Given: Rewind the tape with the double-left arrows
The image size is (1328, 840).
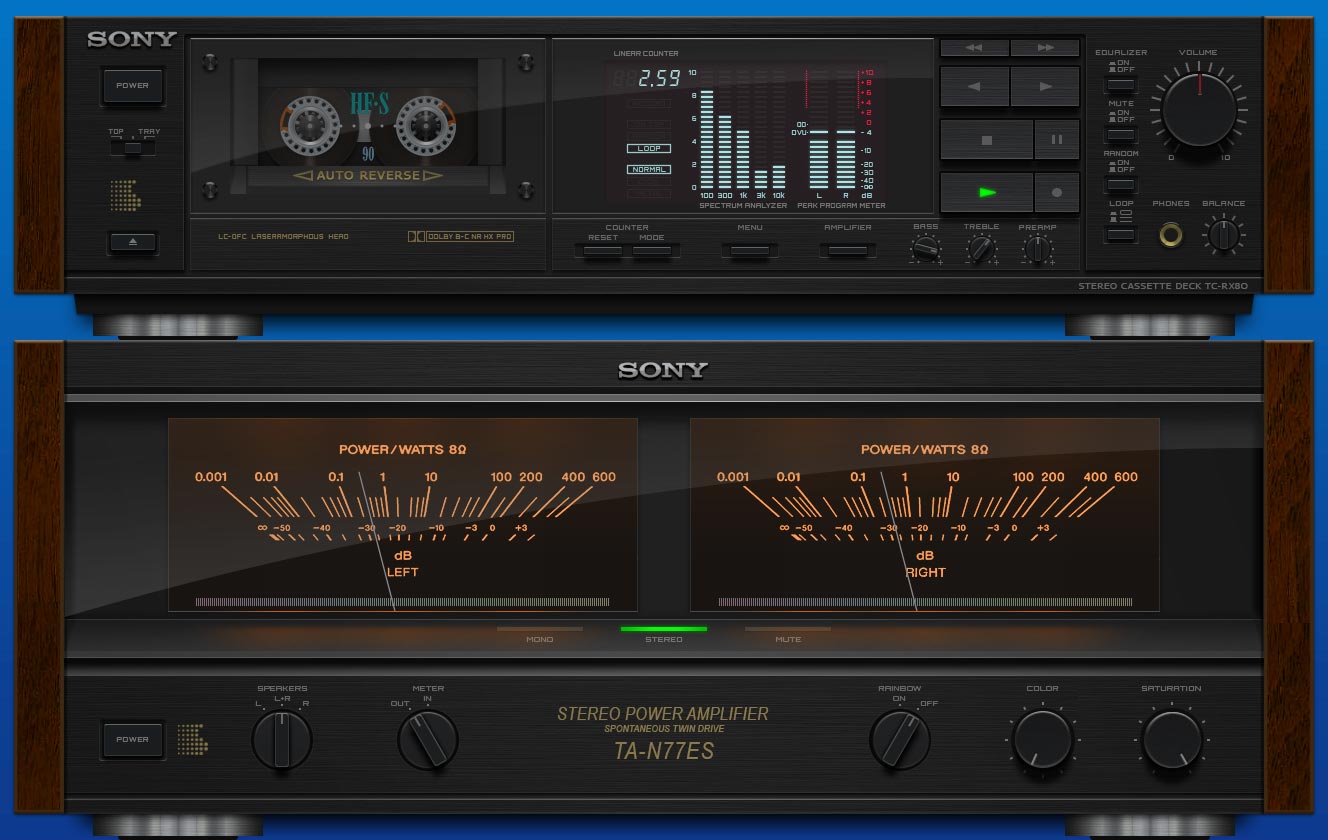Looking at the screenshot, I should pos(974,48).
